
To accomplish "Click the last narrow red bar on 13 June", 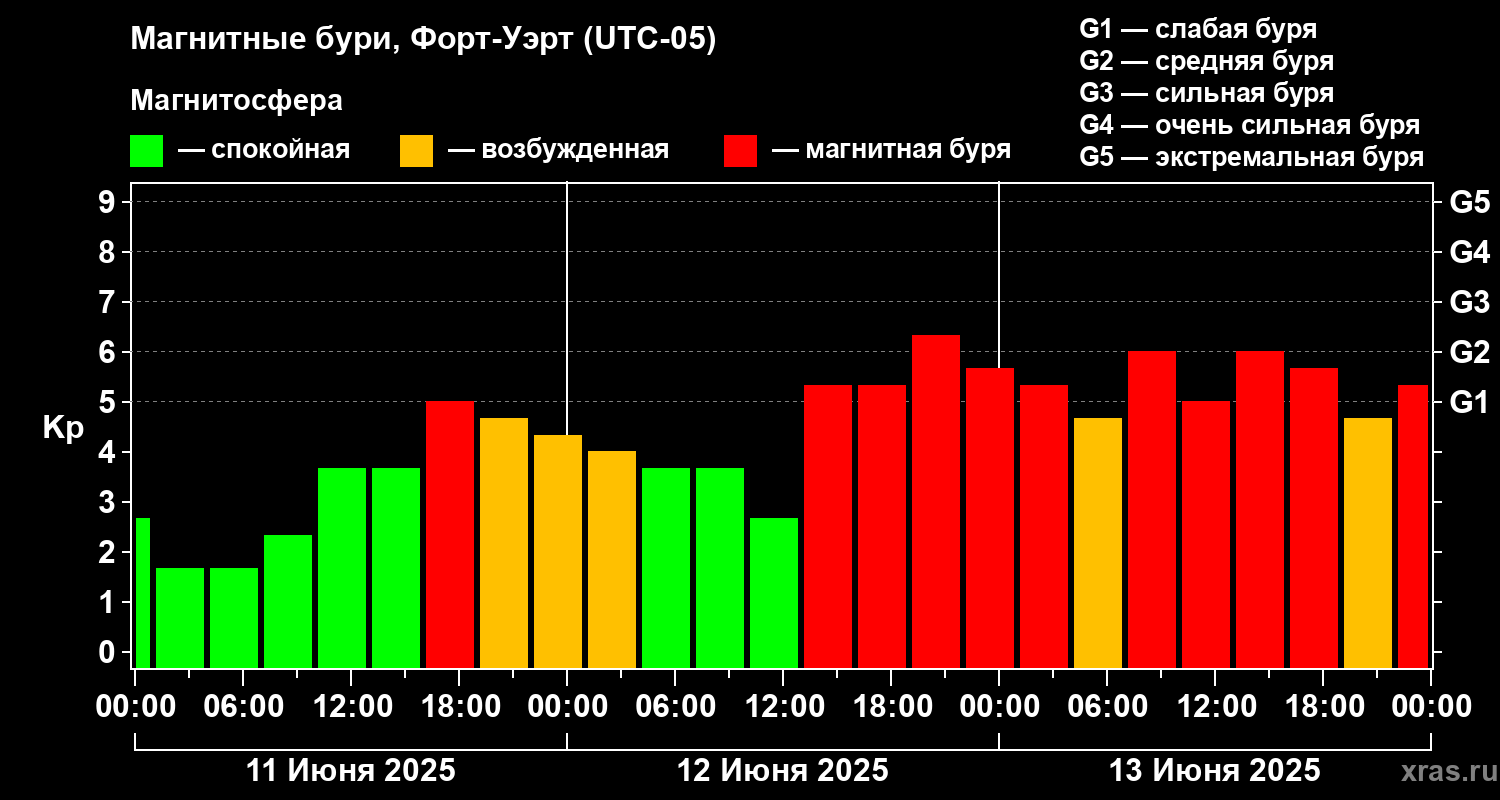I will tap(1413, 526).
